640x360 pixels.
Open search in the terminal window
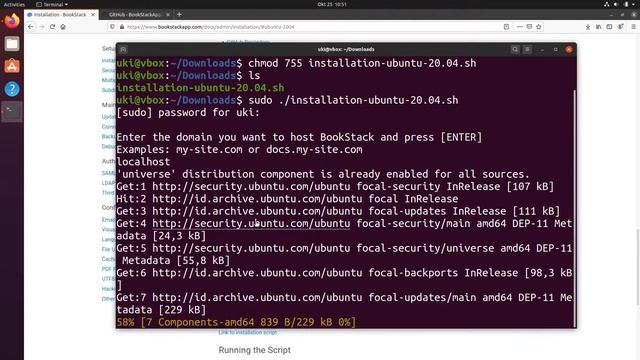tap(515, 49)
